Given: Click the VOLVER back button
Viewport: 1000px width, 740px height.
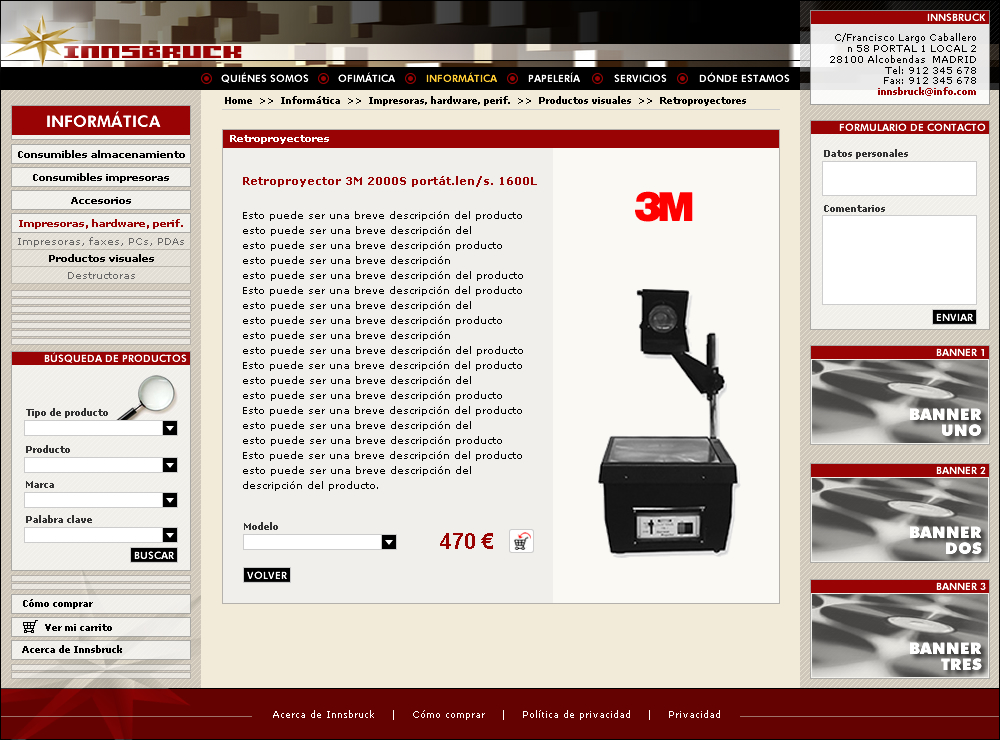Looking at the screenshot, I should pyautogui.click(x=267, y=575).
